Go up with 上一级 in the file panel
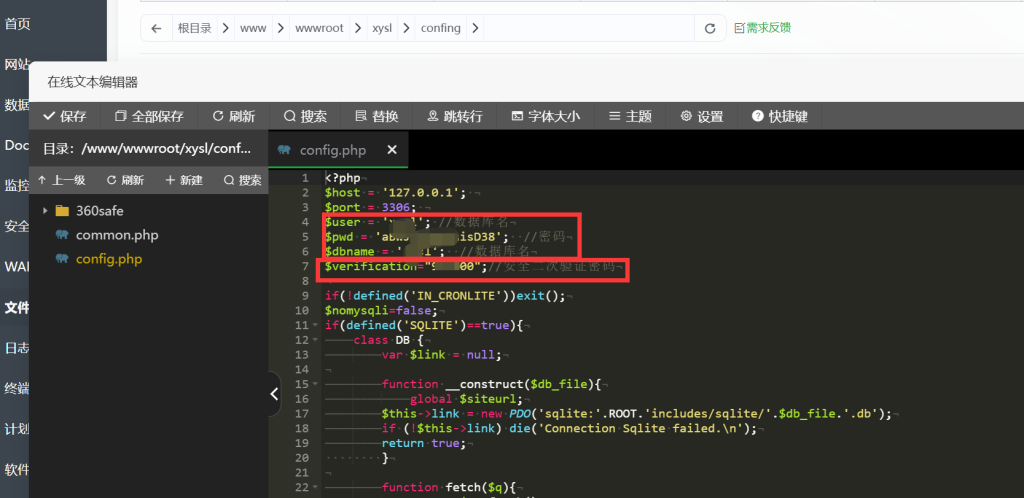The width and height of the screenshot is (1024, 498). tap(61, 180)
